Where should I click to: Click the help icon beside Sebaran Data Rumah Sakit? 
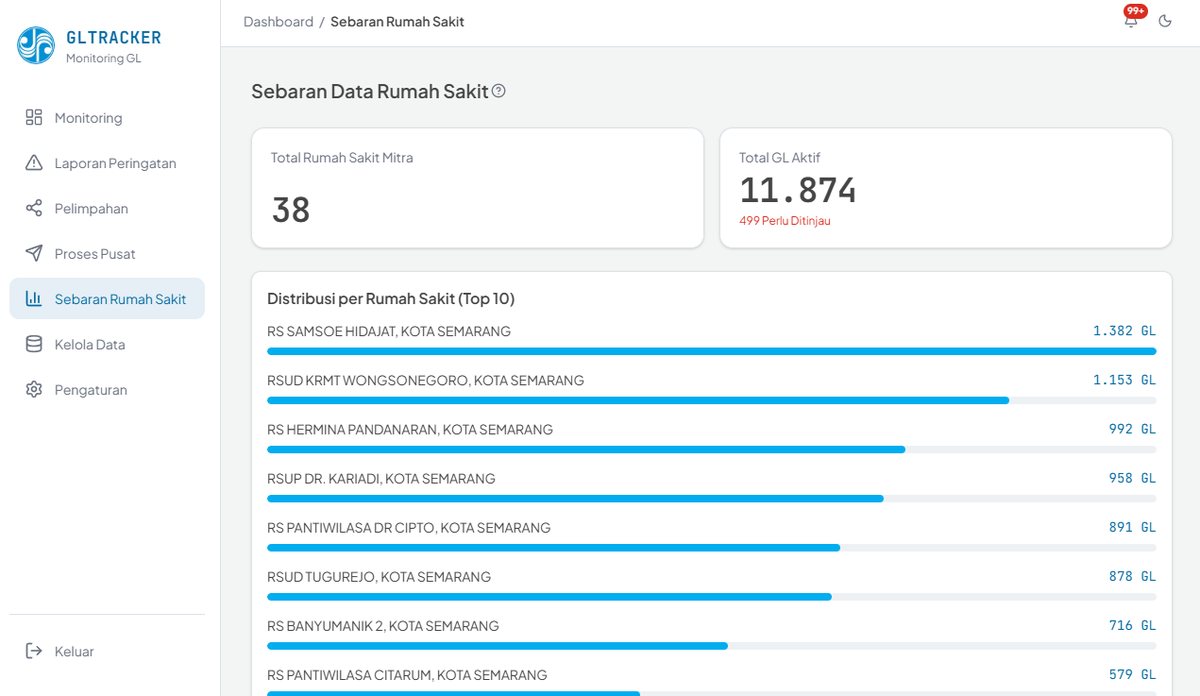499,91
